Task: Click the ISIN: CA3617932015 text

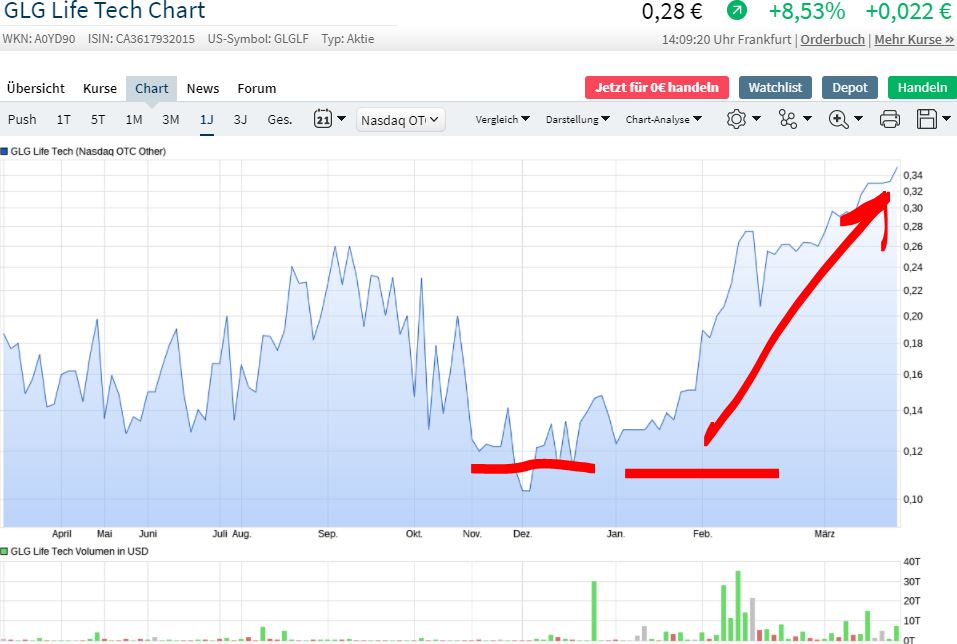Action: click(141, 38)
